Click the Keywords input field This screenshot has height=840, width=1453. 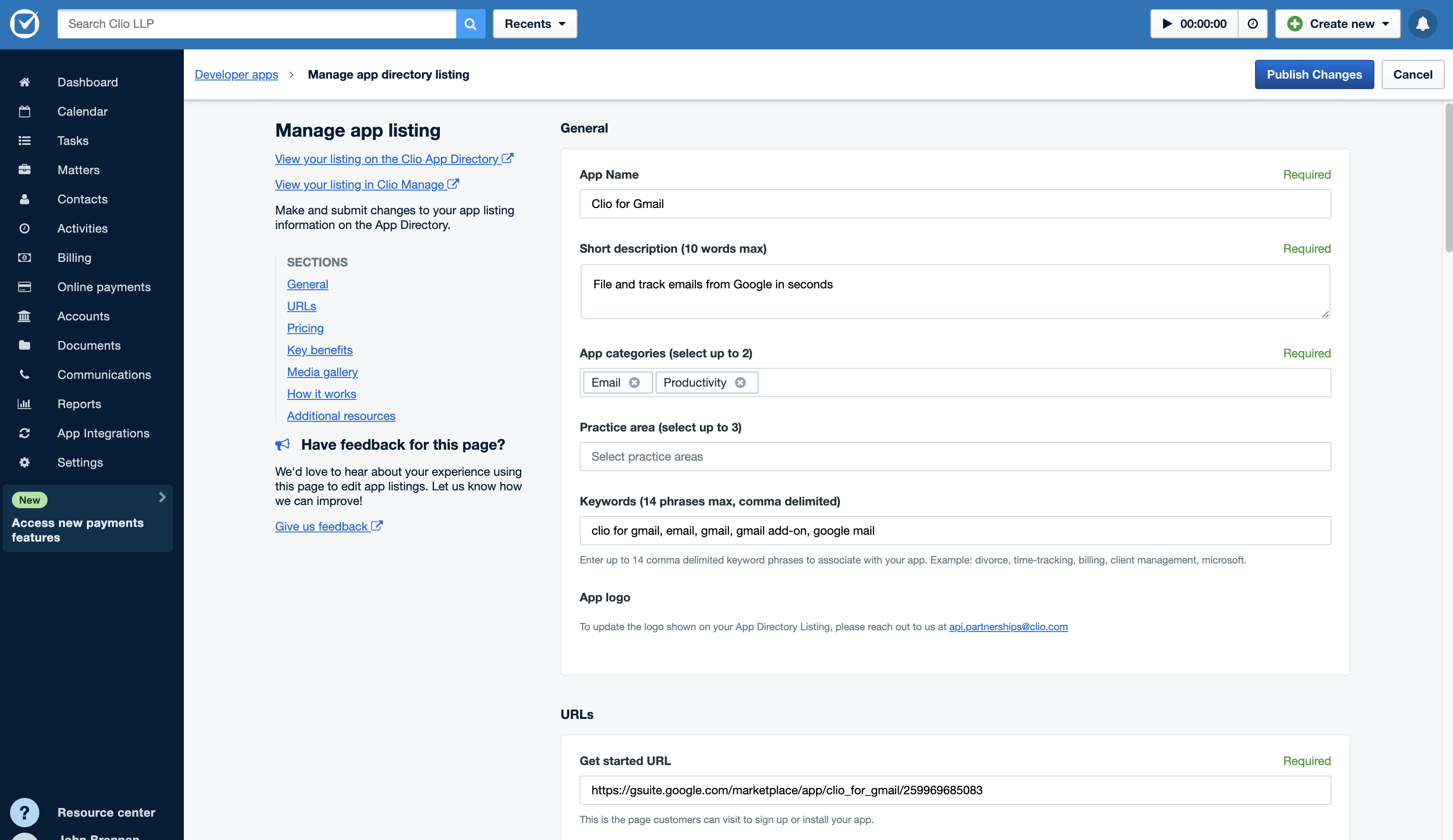955,530
